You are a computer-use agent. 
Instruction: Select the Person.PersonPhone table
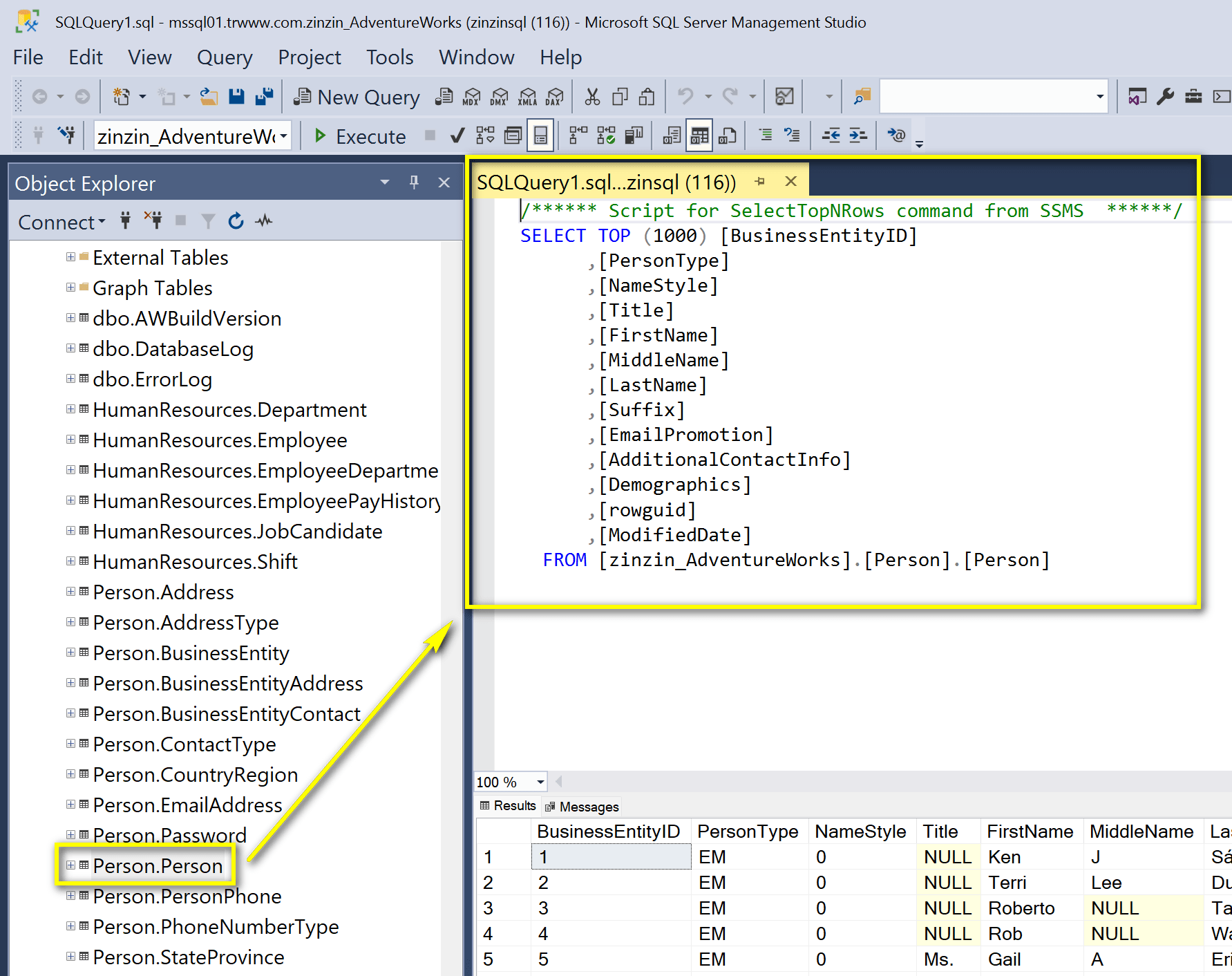click(x=187, y=897)
